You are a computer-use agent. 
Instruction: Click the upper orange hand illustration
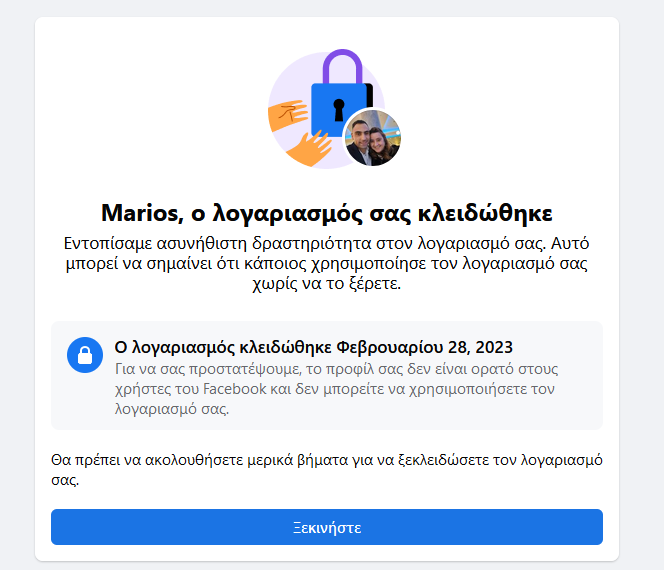point(288,114)
